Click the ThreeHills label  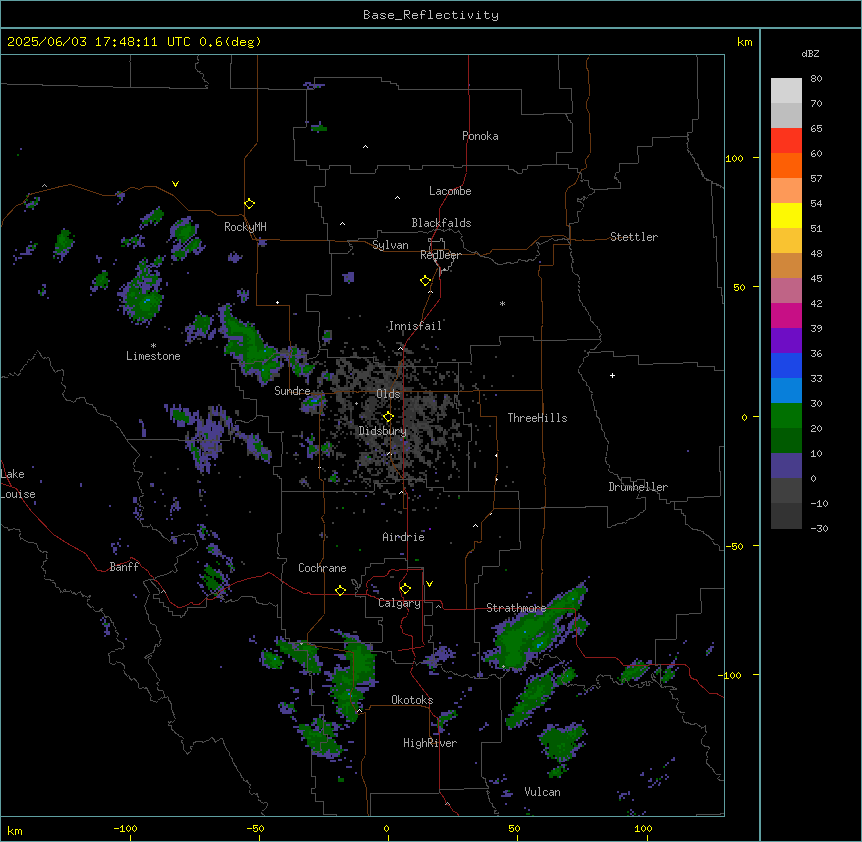538,418
